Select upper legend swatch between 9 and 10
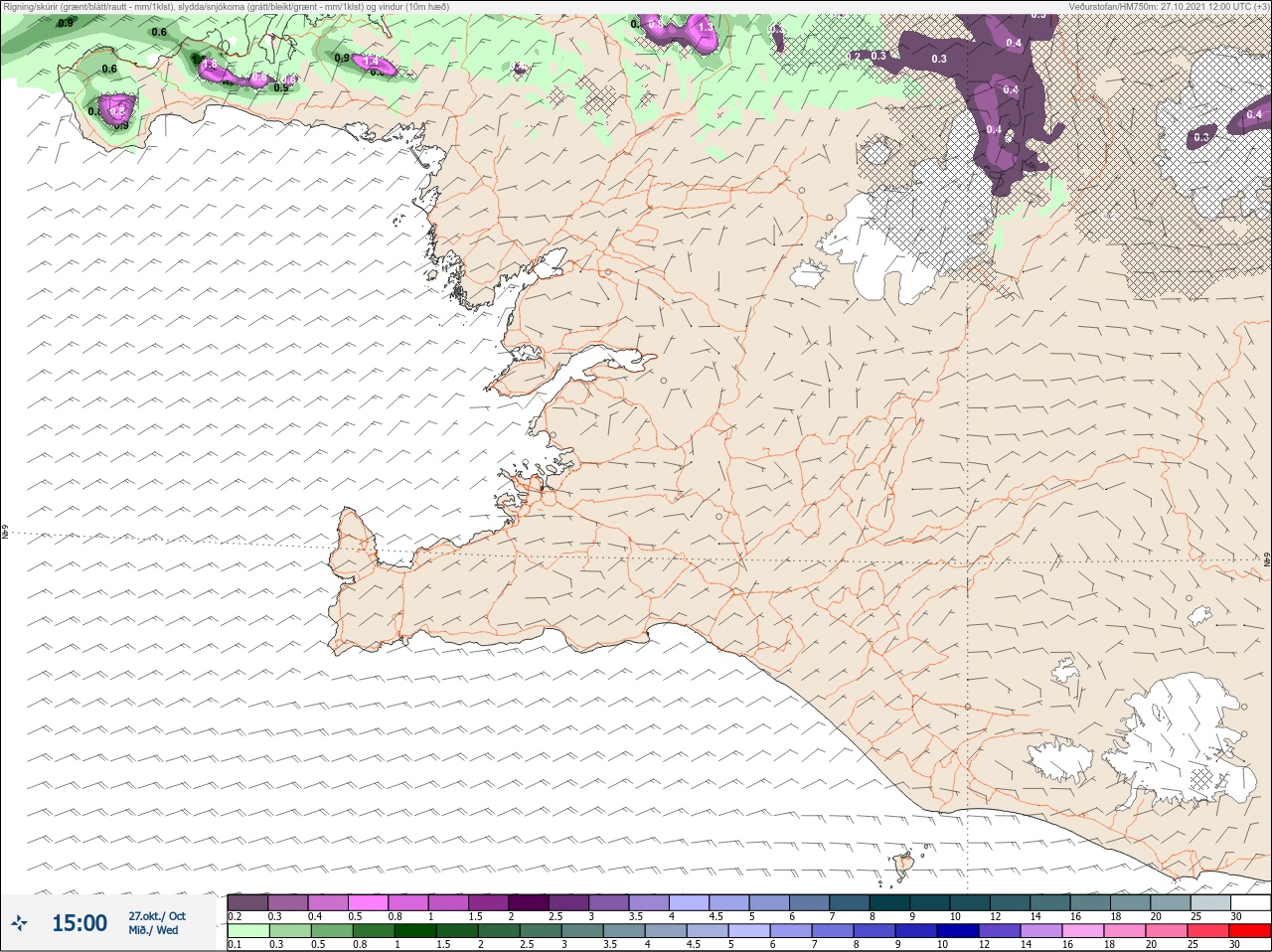The height and width of the screenshot is (952, 1272). 931,902
